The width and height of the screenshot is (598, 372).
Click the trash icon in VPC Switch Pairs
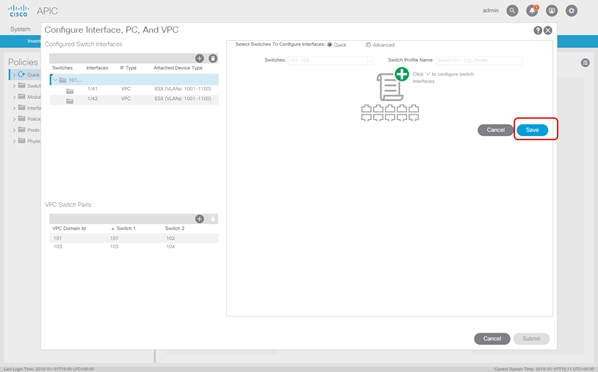(x=213, y=219)
